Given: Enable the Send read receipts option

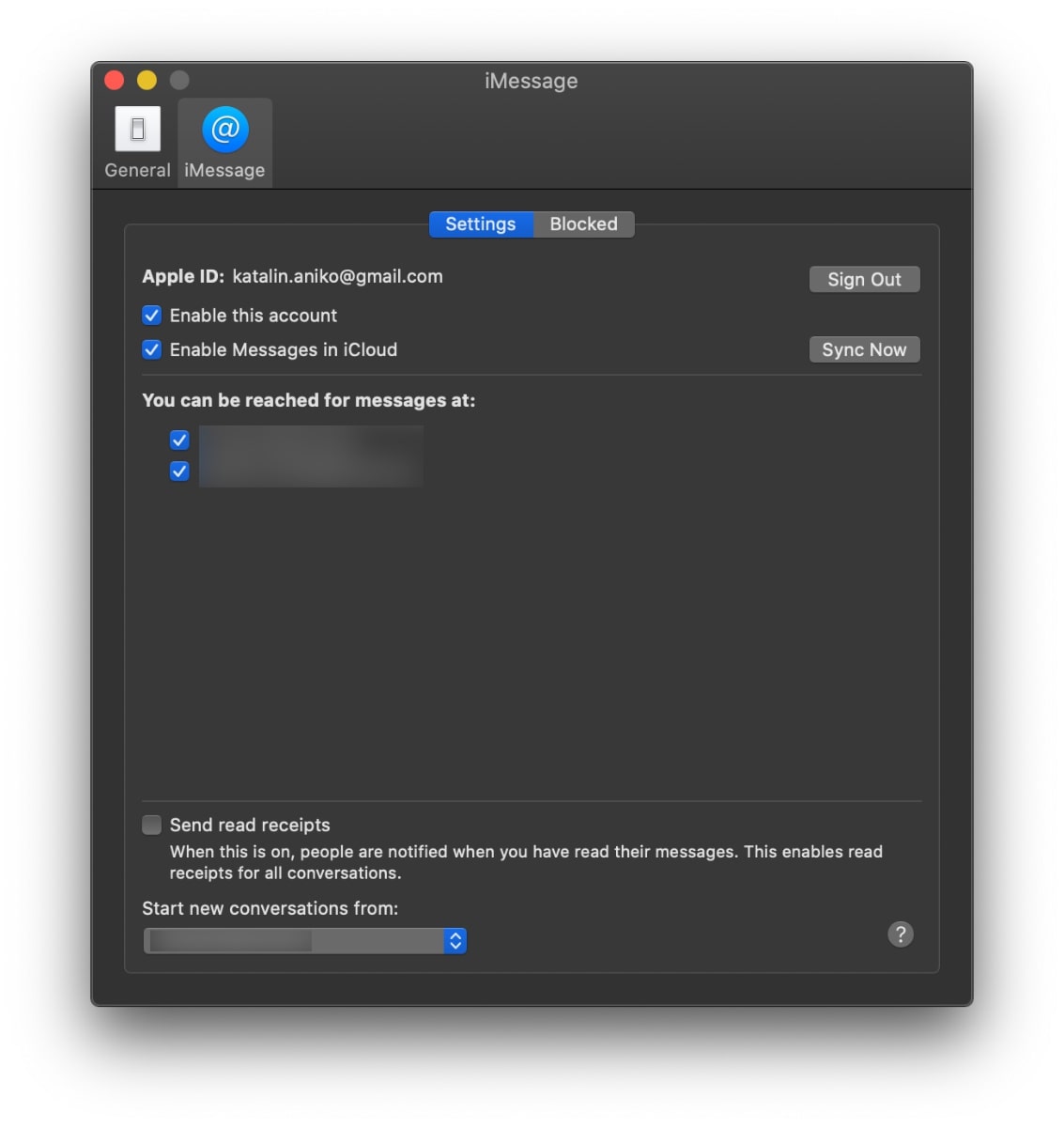Looking at the screenshot, I should click(151, 825).
